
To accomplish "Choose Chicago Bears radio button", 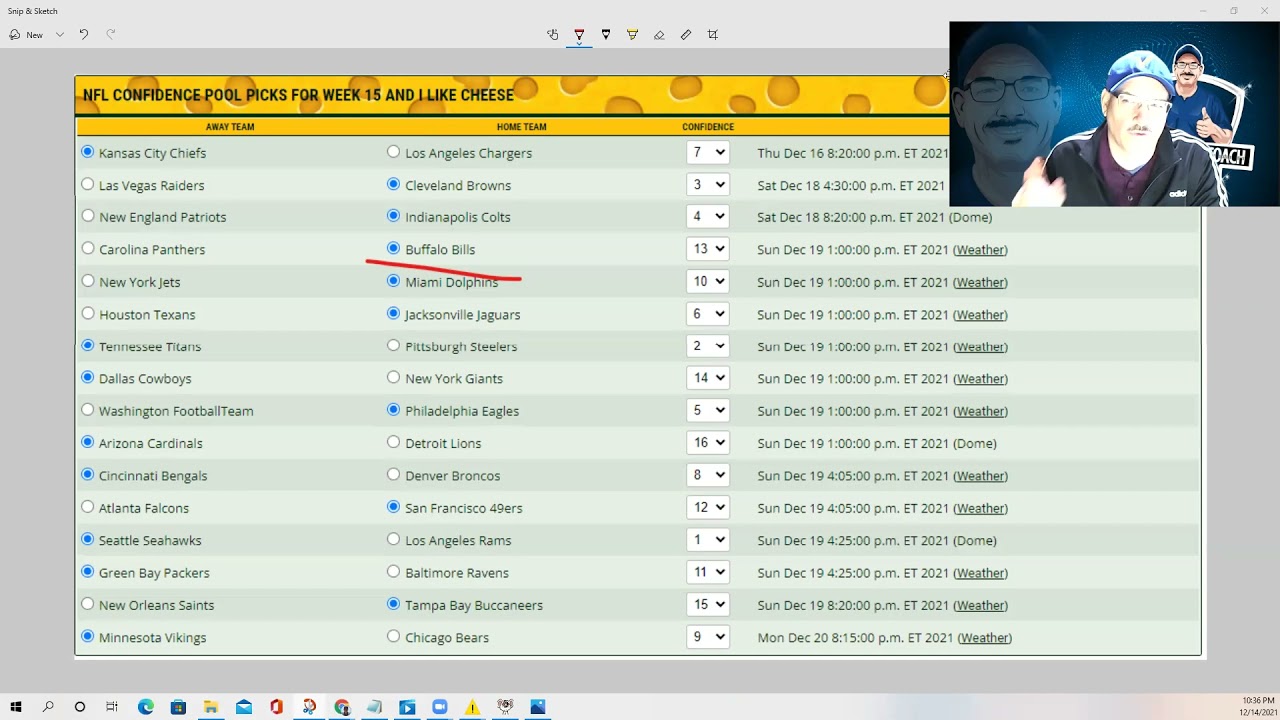I will 393,636.
